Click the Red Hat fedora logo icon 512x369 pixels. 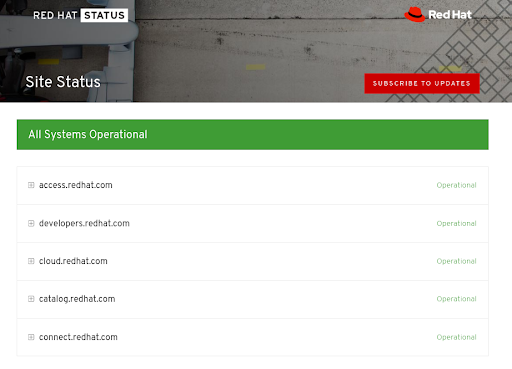click(x=414, y=14)
